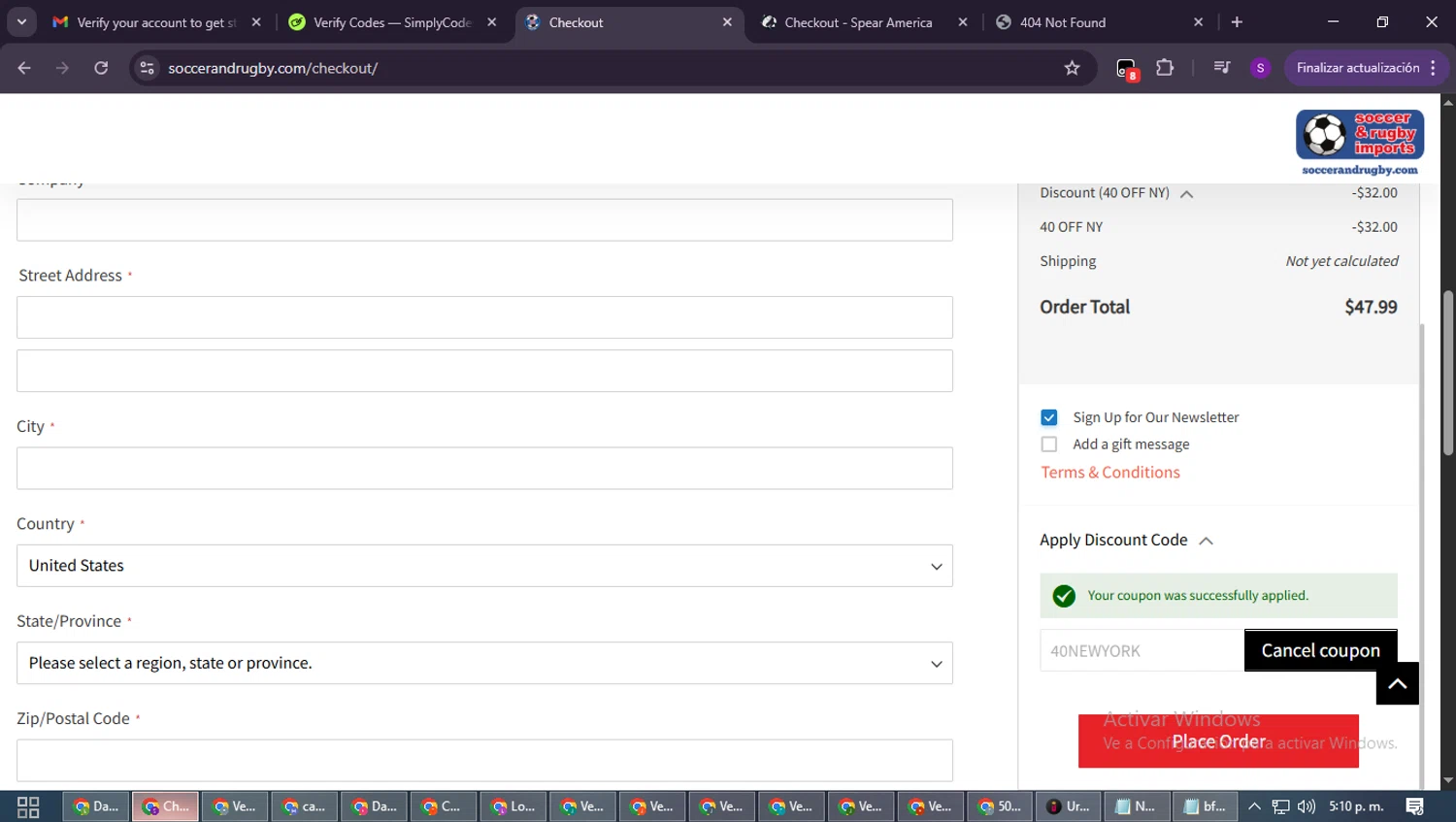
Task: Focus the first Street Address line field
Action: [x=484, y=317]
